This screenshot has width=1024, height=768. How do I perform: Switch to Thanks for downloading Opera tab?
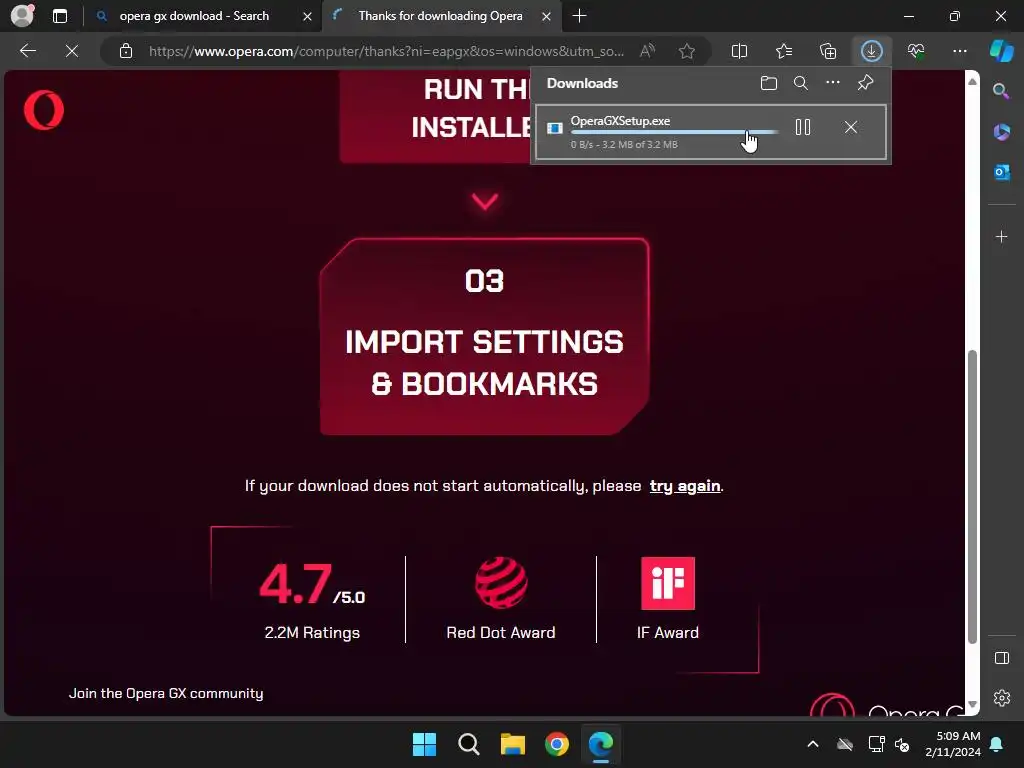pyautogui.click(x=440, y=16)
